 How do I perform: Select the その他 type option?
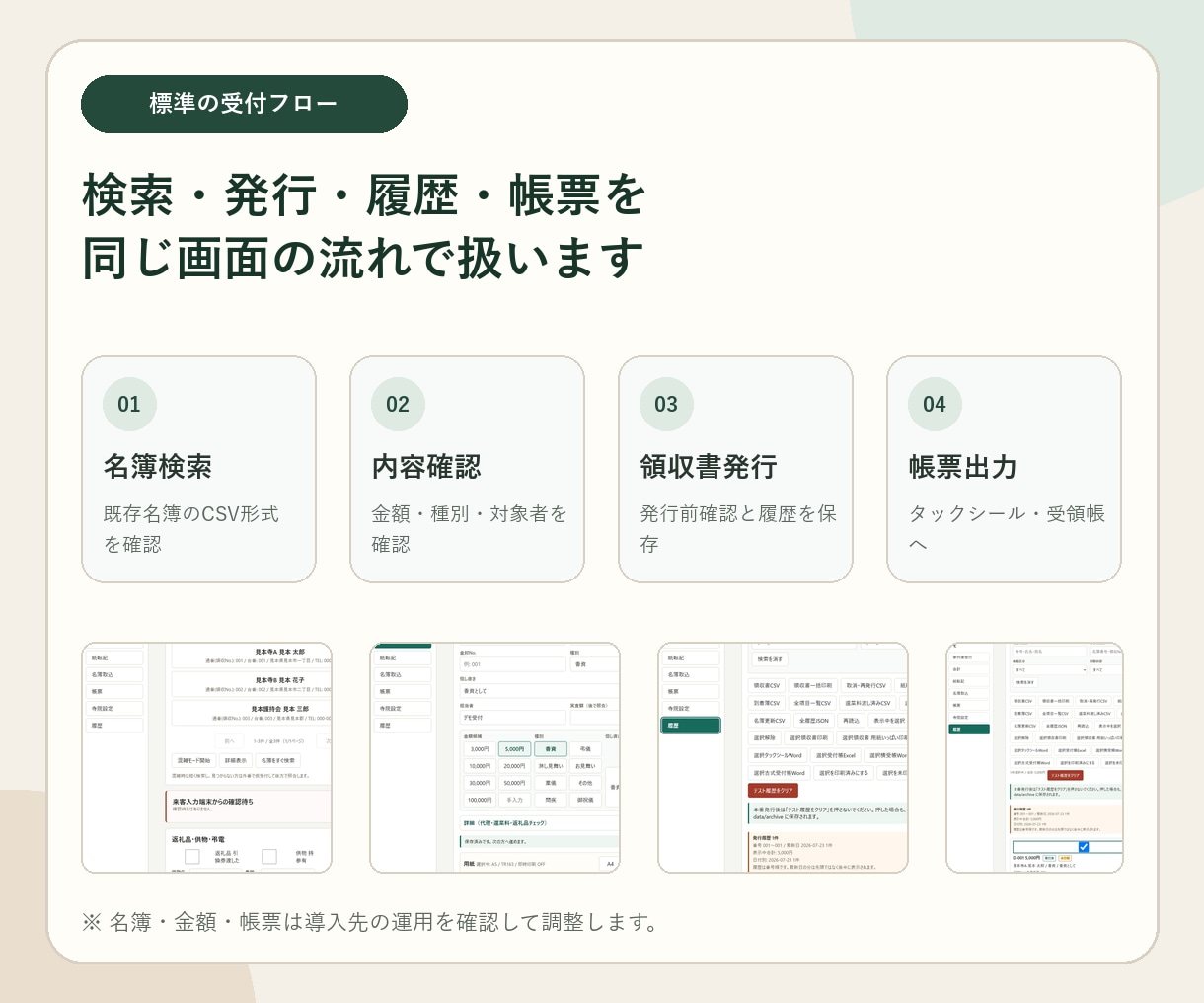click(x=585, y=783)
